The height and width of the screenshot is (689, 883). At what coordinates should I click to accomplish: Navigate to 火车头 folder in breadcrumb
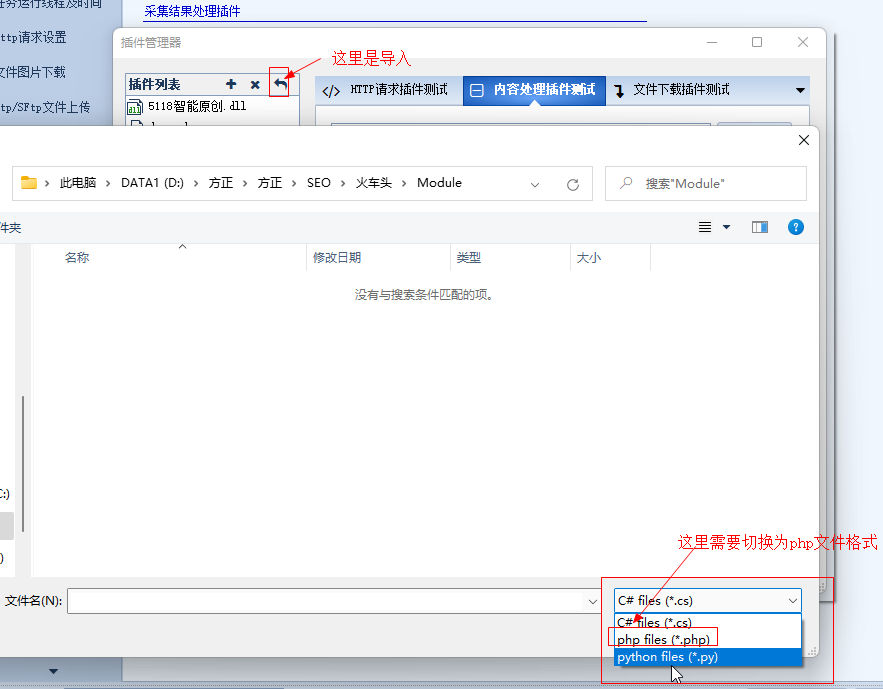[x=373, y=183]
